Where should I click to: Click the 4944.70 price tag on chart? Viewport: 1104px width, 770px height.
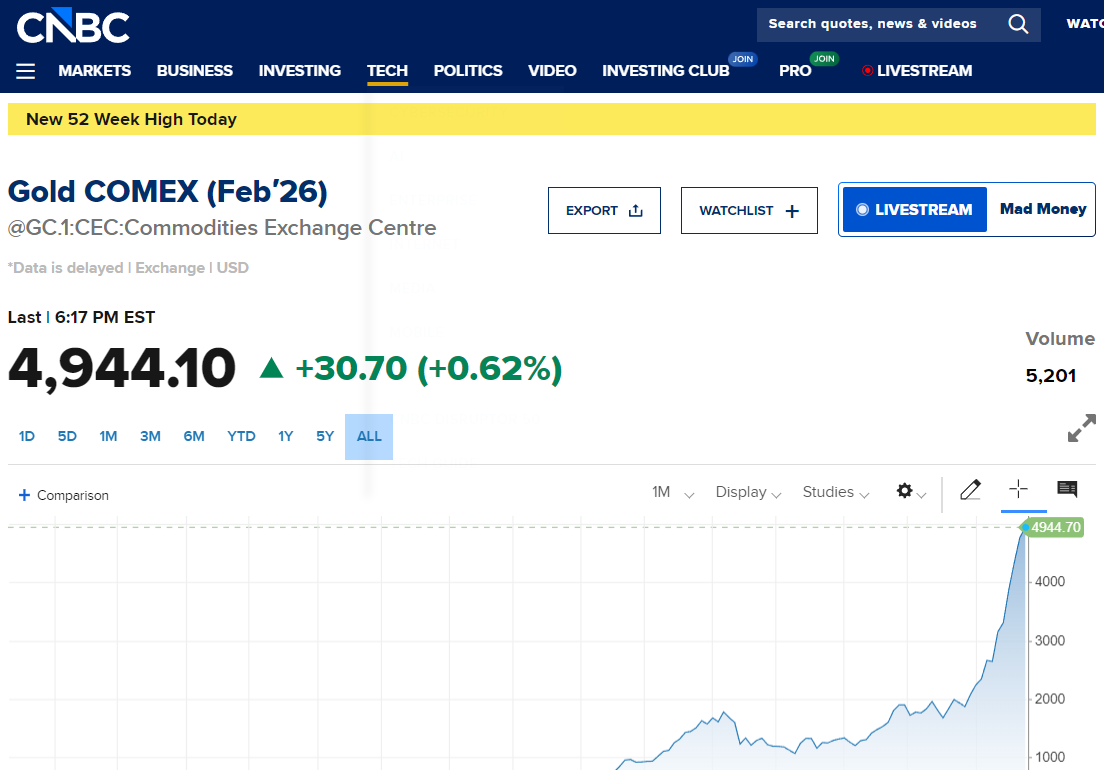tap(1054, 527)
